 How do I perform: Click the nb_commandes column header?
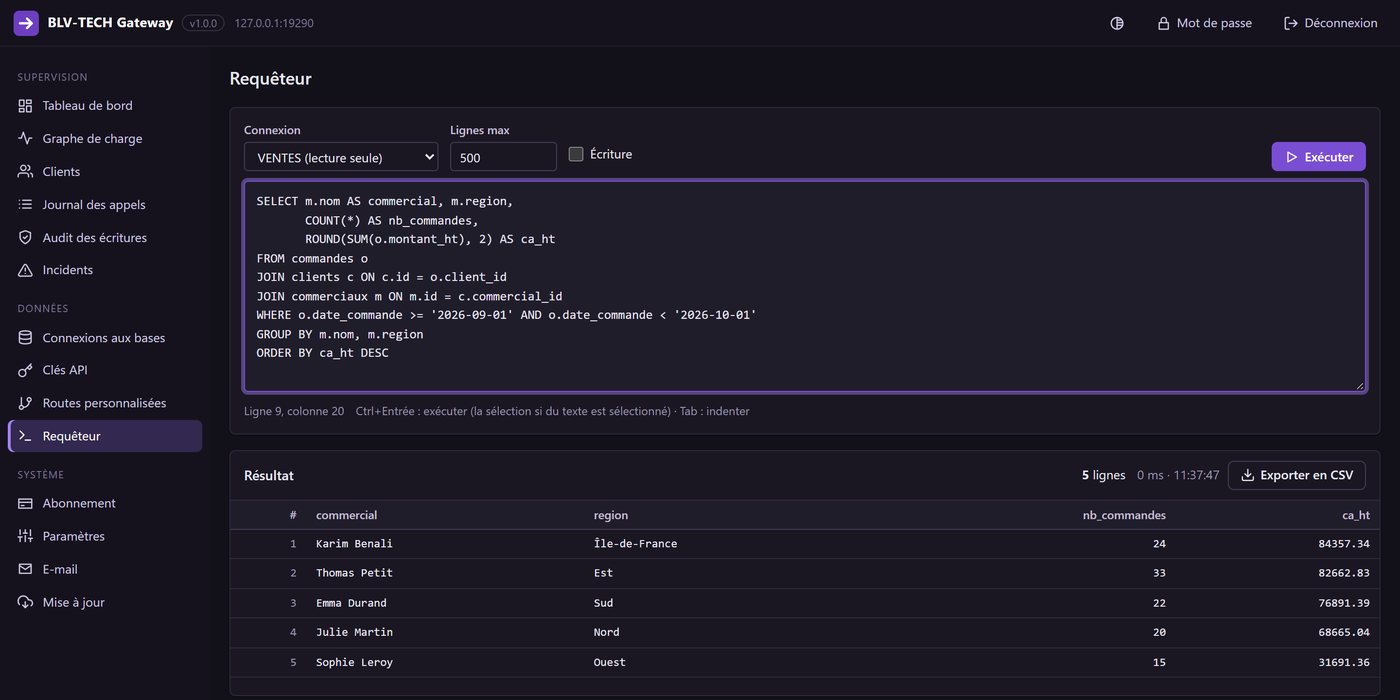pos(1124,515)
